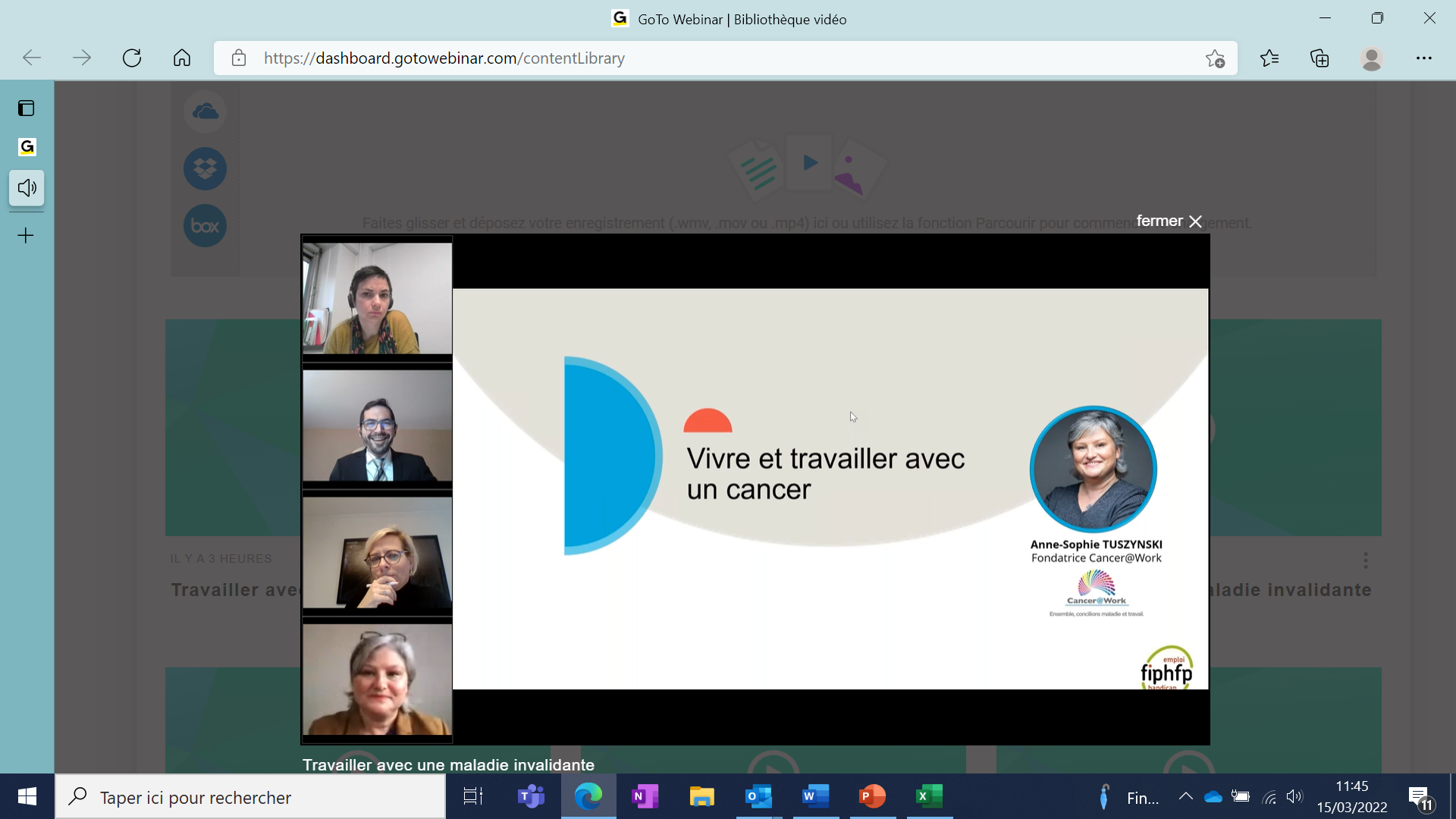Select the GoTo Webinar vertical tab
Image resolution: width=1456 pixels, height=819 pixels.
coord(27,146)
